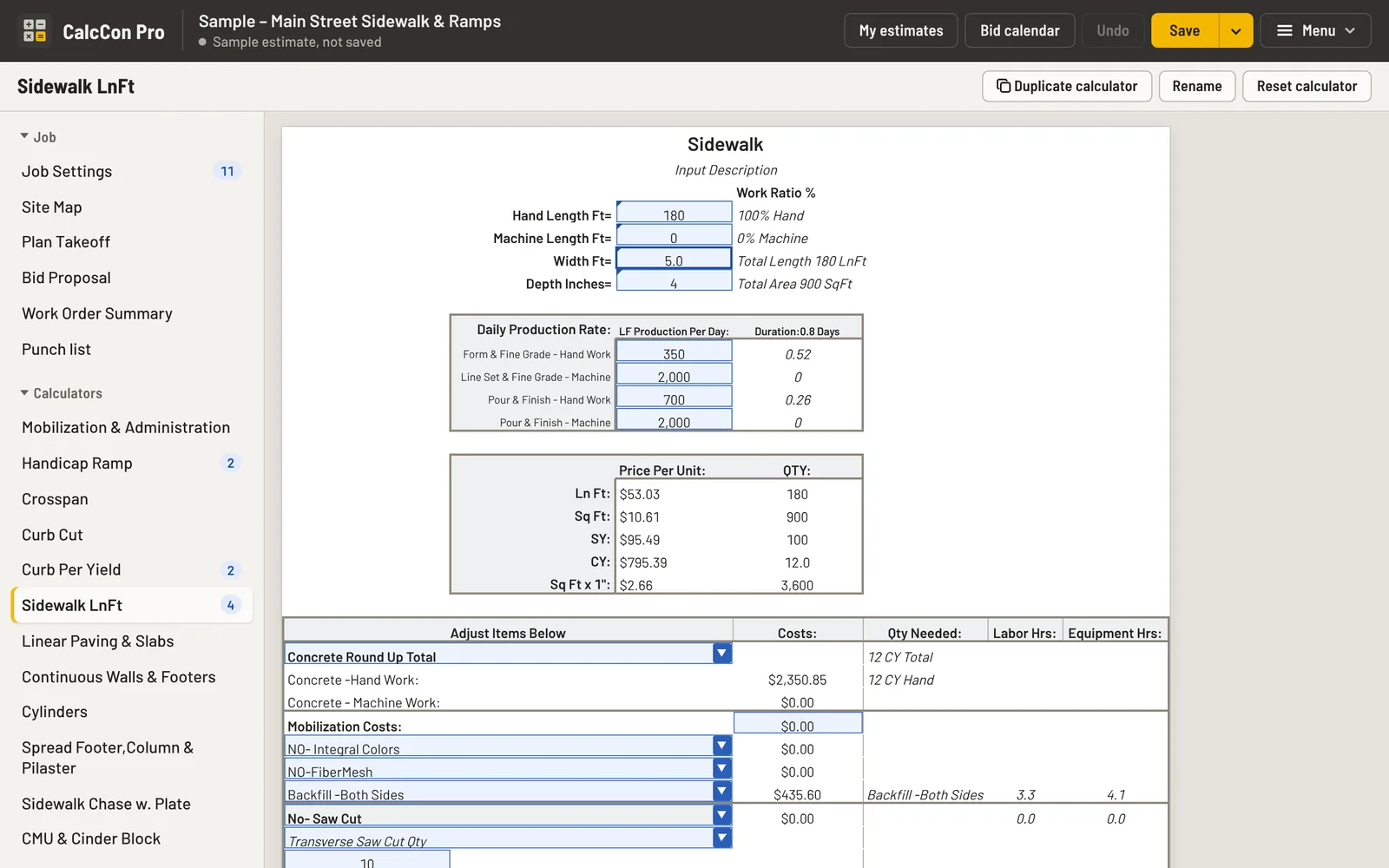Select the Handicap Ramp calculator
This screenshot has height=868, width=1389.
(132, 464)
